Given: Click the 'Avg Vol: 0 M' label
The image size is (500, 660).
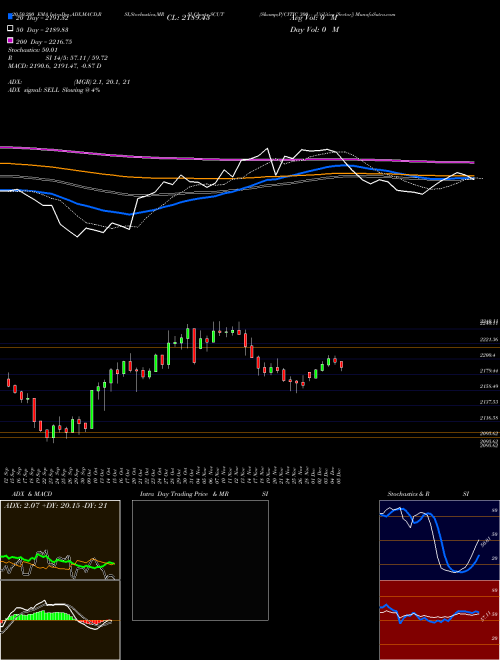Looking at the screenshot, I should click(314, 18).
